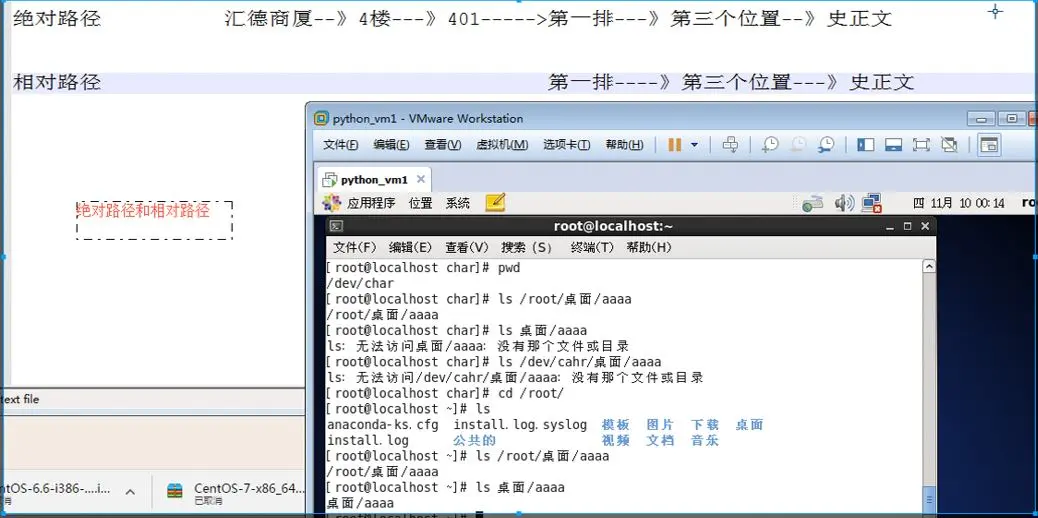This screenshot has width=1038, height=518.
Task: Revert to snapshot clock icon (greyed)
Action: tap(798, 144)
